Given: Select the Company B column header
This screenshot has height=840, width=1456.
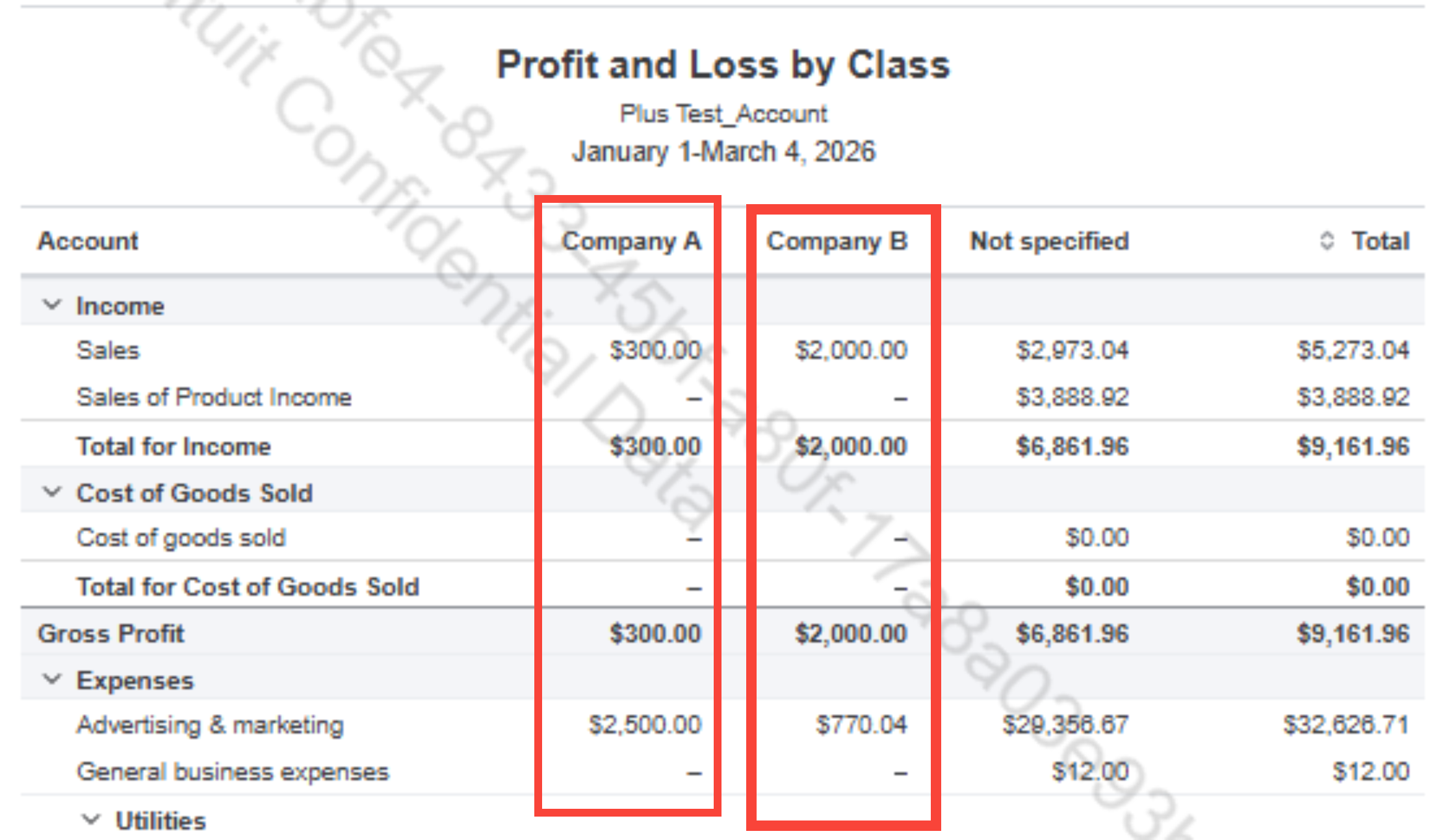Looking at the screenshot, I should tap(837, 241).
